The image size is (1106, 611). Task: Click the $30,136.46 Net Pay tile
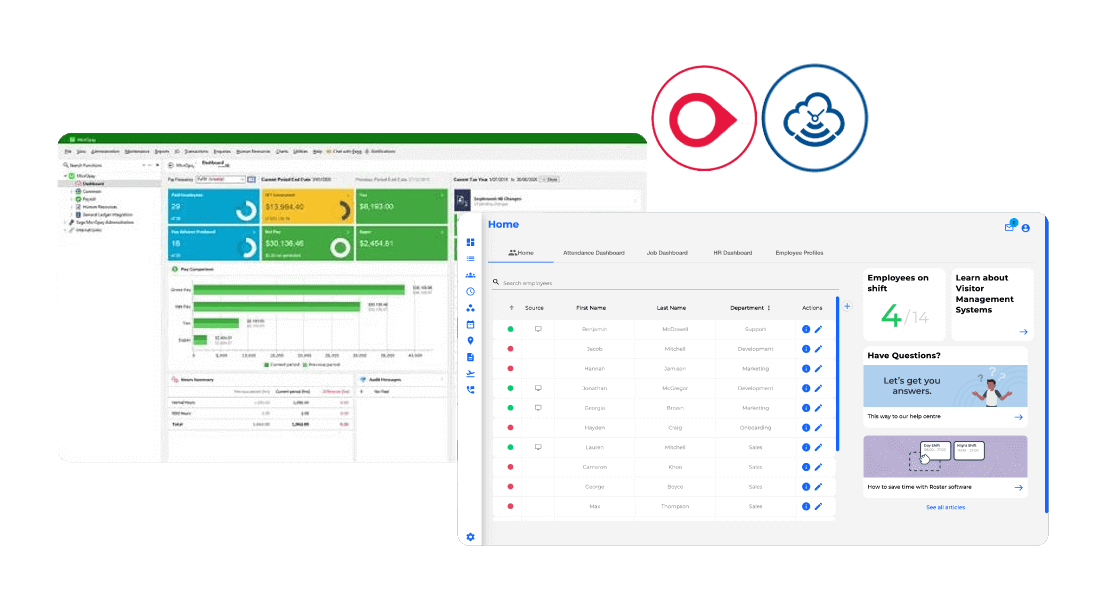point(307,243)
